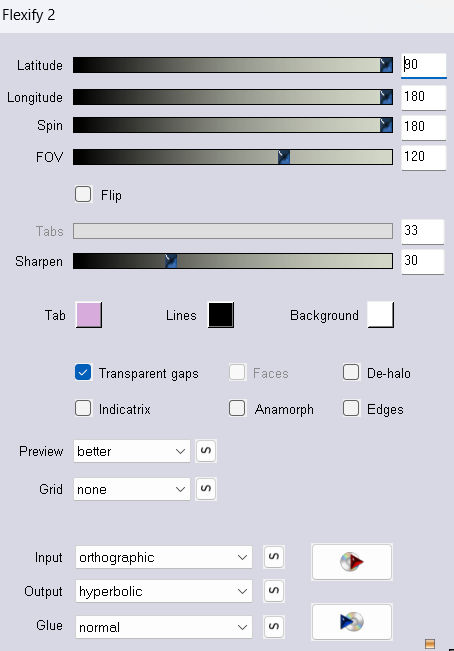The width and height of the screenshot is (454, 651).
Task: Pick the pink Tab color swatch
Action: click(x=89, y=315)
